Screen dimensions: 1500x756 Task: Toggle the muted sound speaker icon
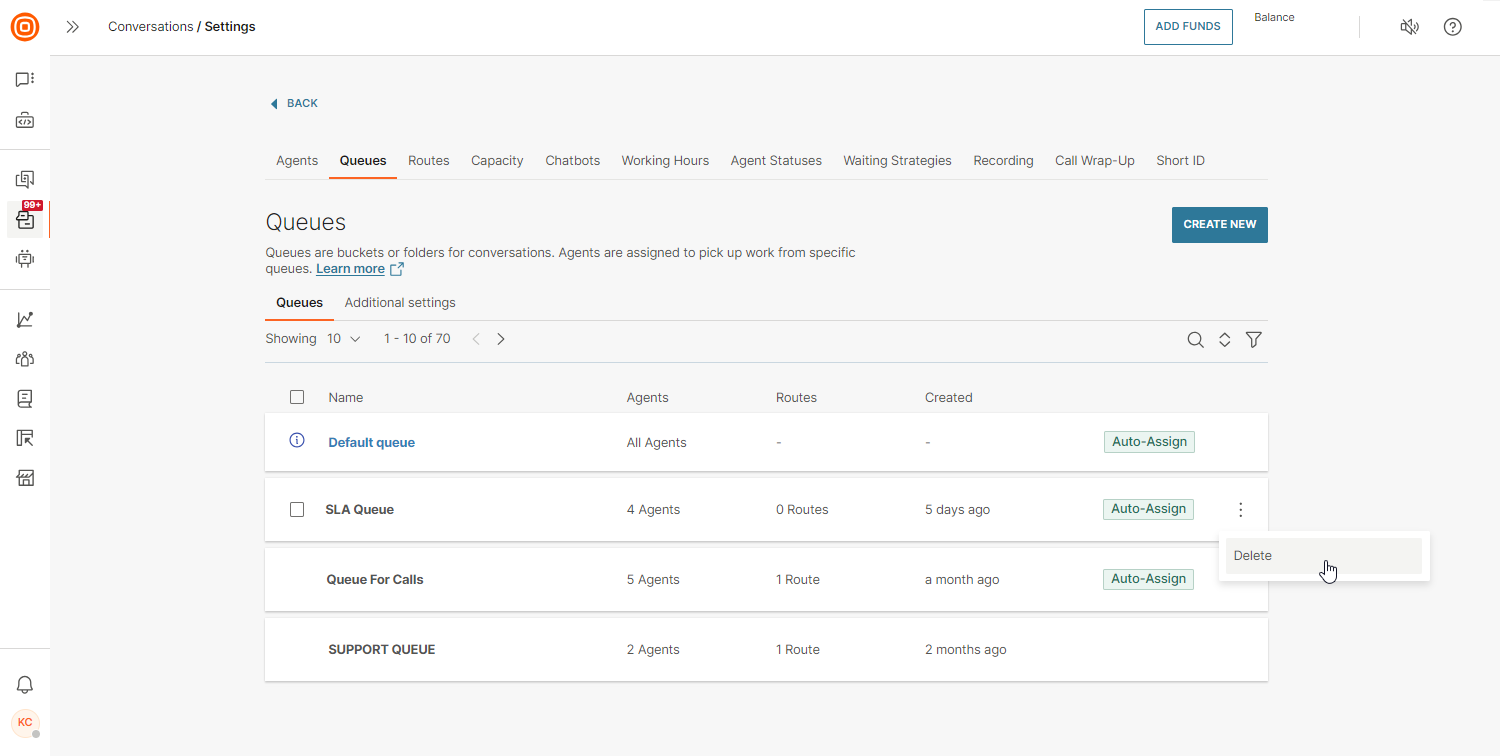pos(1409,27)
